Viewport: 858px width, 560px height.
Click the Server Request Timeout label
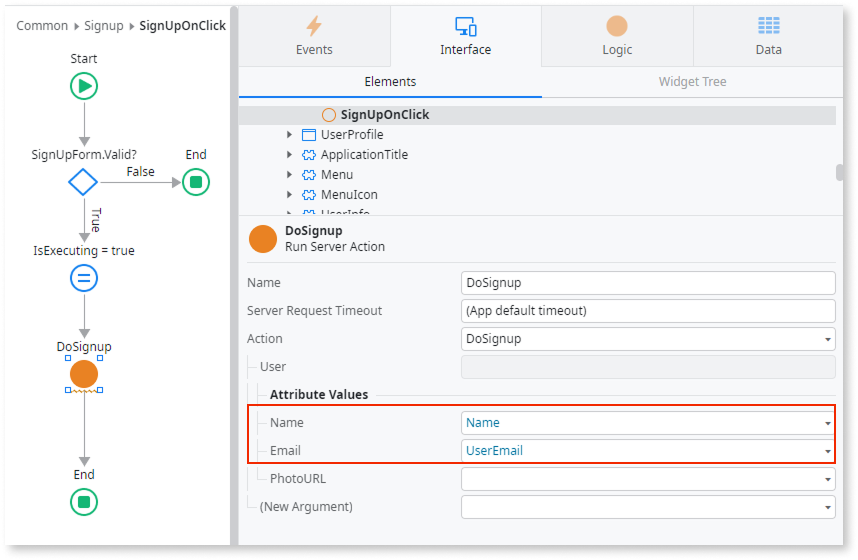coord(314,311)
